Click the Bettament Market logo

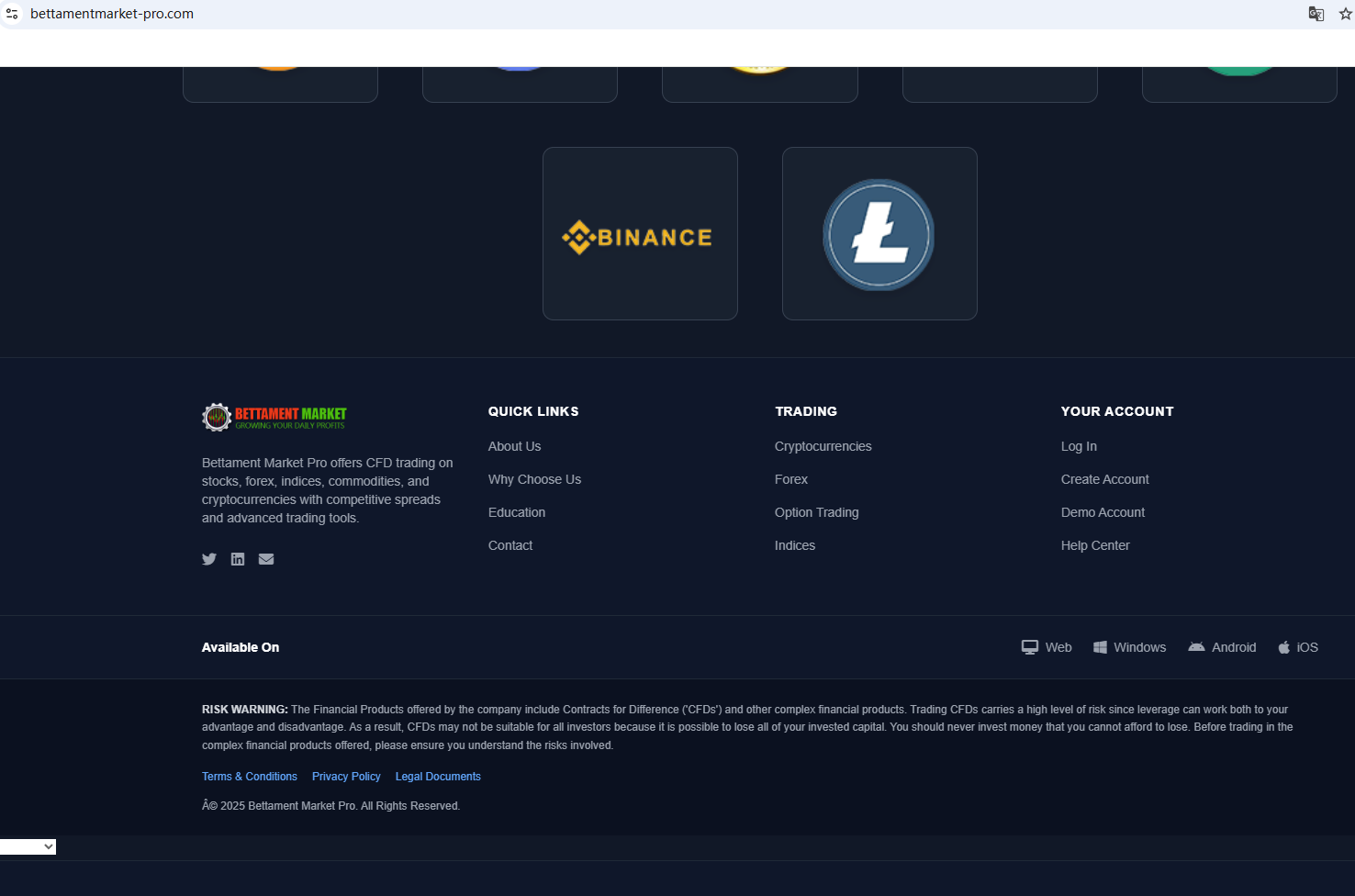pyautogui.click(x=274, y=417)
